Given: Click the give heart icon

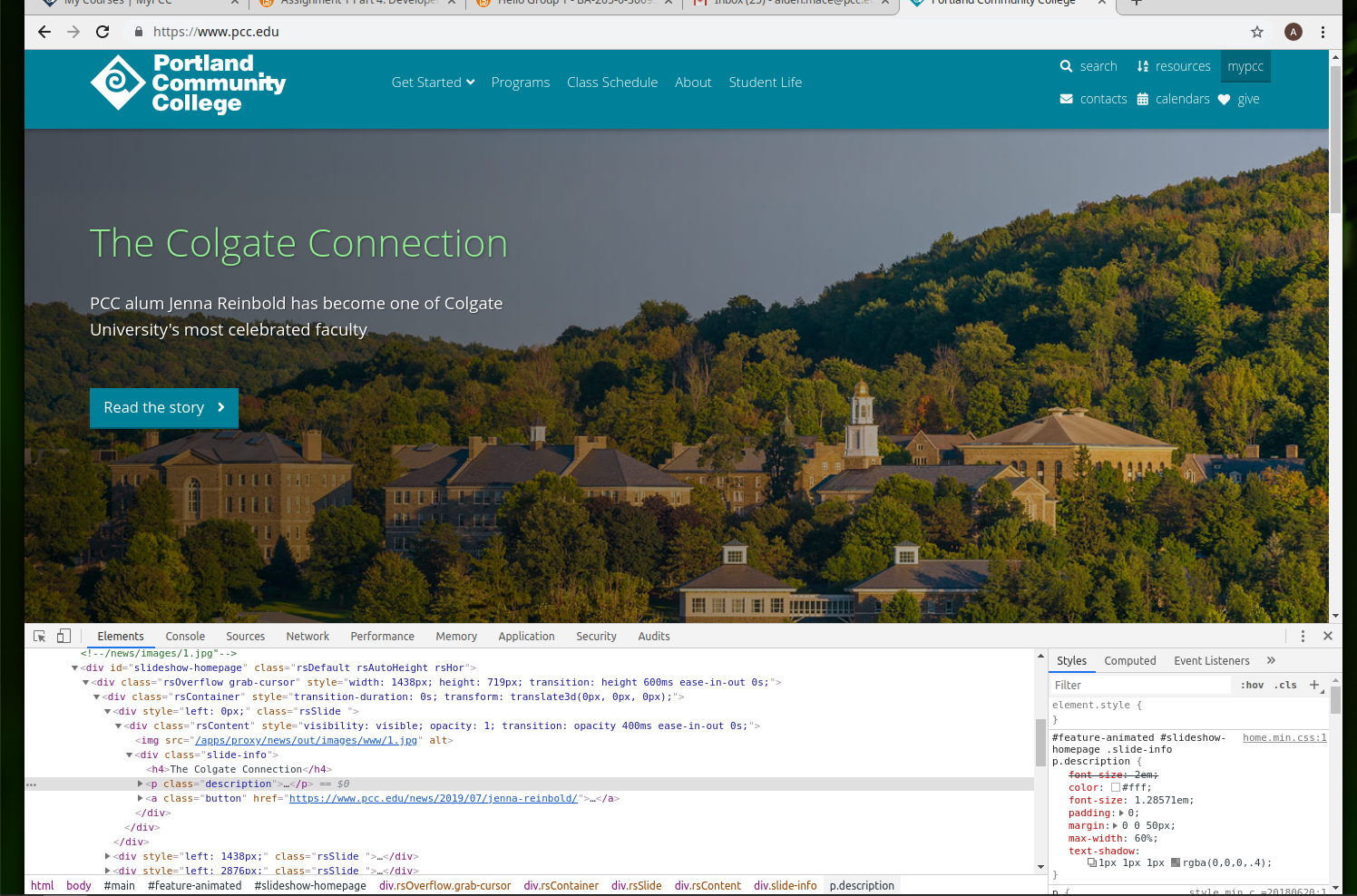Looking at the screenshot, I should pos(1224,100).
